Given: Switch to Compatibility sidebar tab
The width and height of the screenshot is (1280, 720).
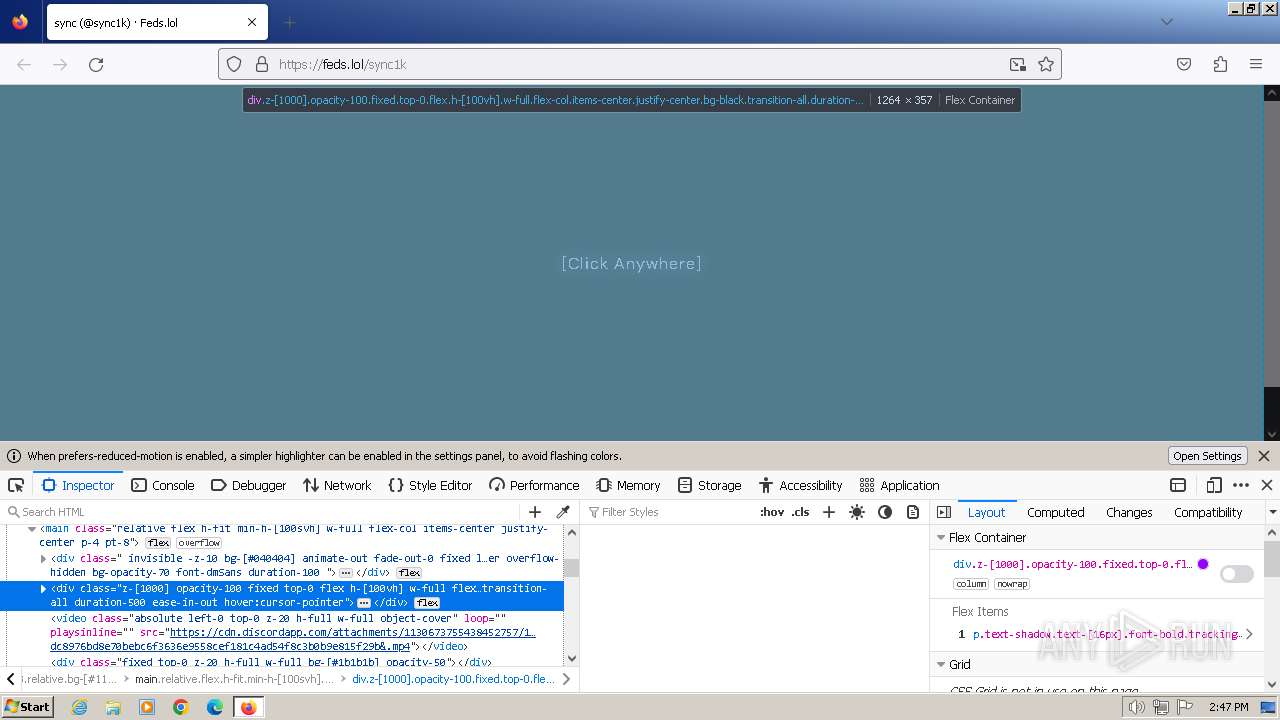Looking at the screenshot, I should click(x=1208, y=512).
